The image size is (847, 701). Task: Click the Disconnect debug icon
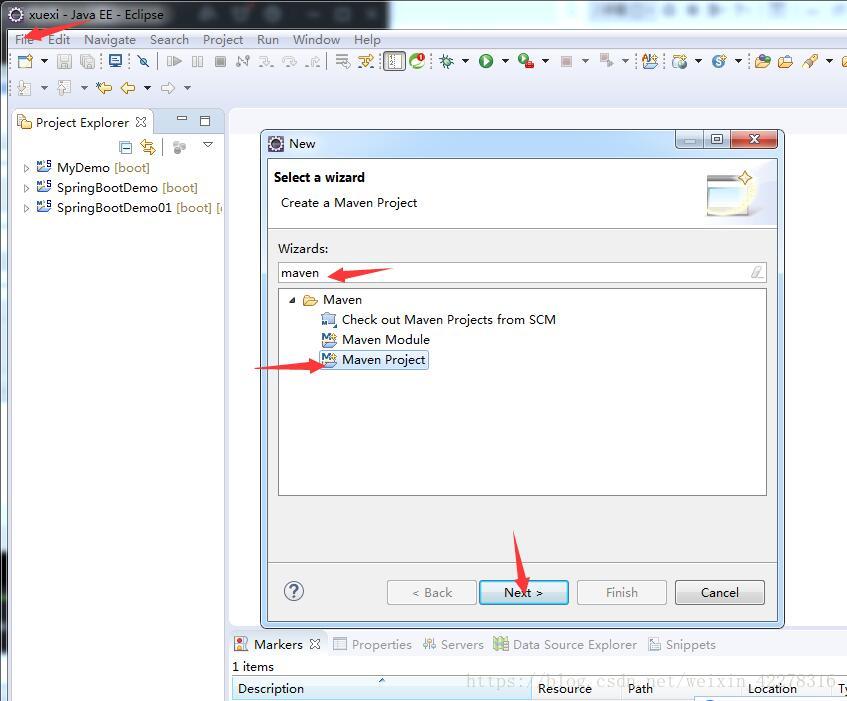tap(243, 61)
